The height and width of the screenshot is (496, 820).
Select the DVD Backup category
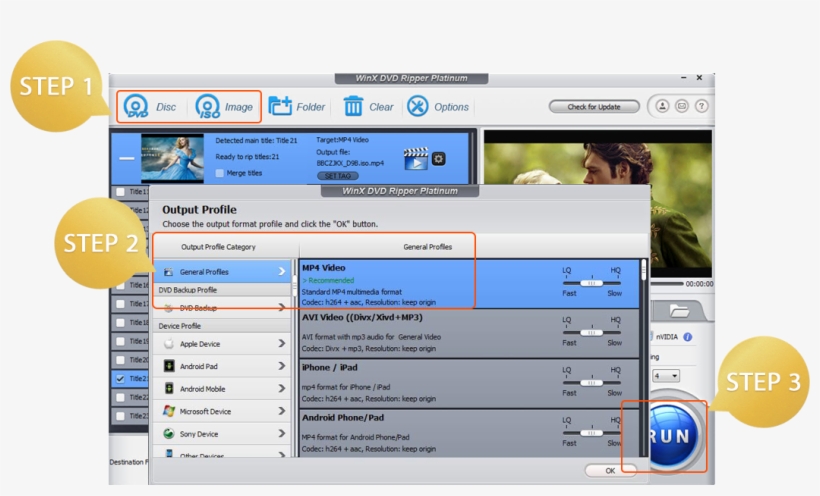[222, 308]
